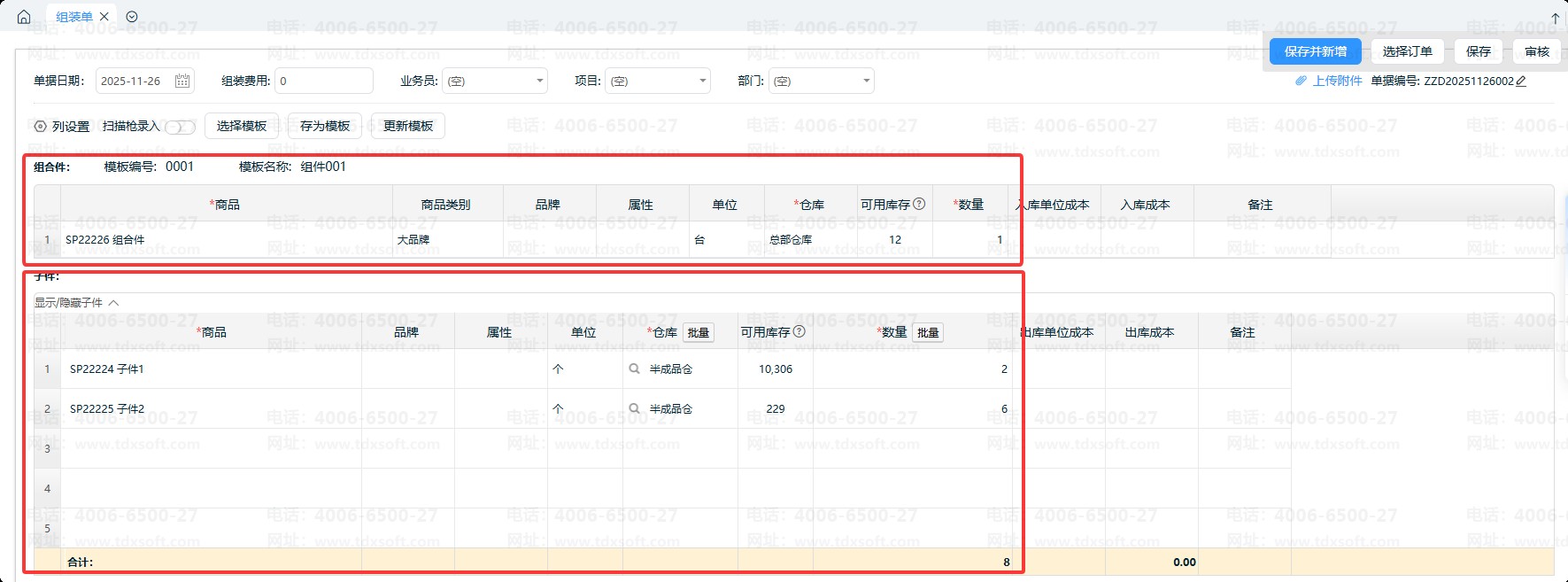This screenshot has height=582, width=1568.
Task: Click help icon beside 可用库存 in 子件 table
Action: (x=799, y=331)
